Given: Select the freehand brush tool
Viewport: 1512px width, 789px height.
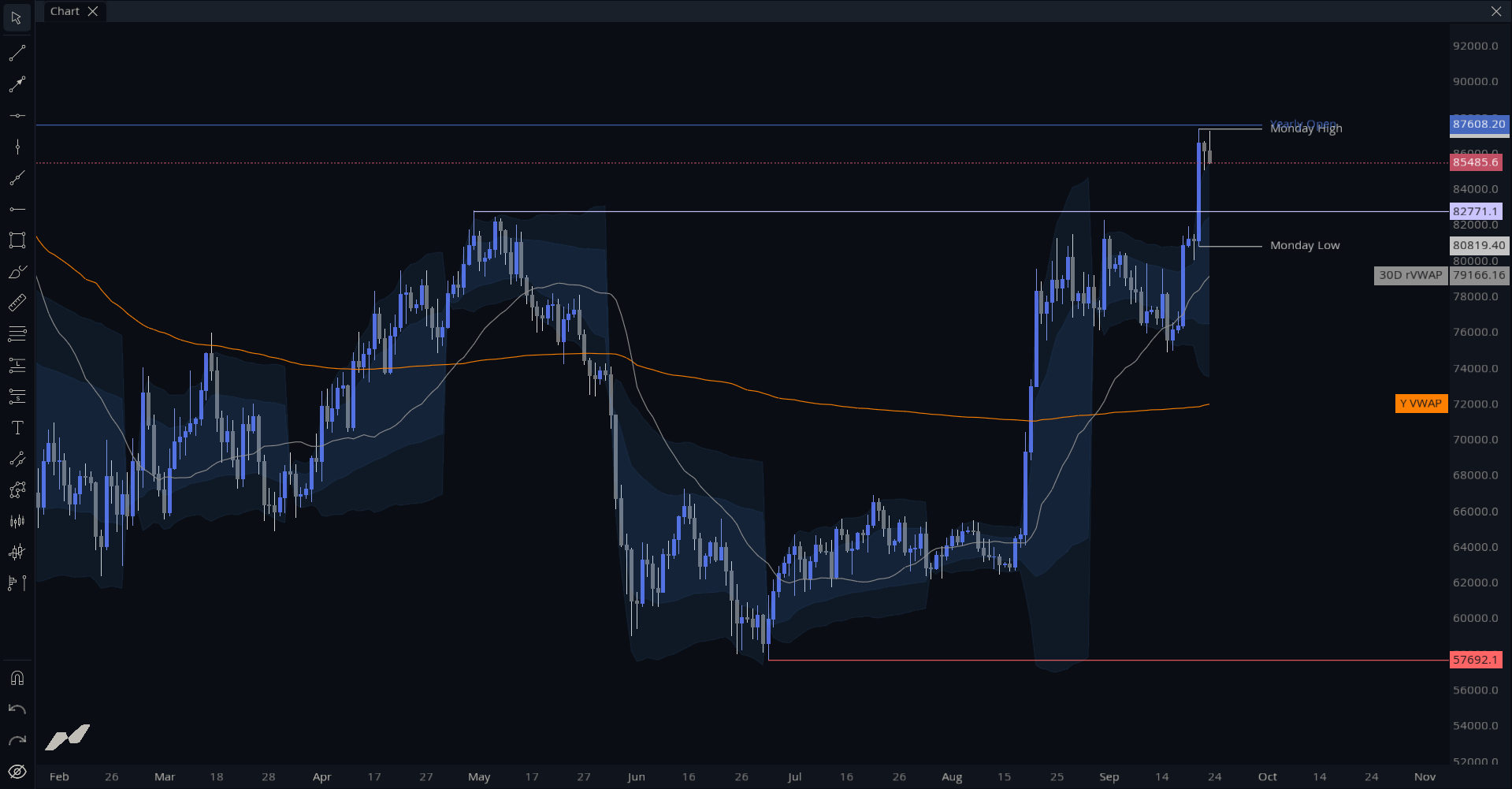Looking at the screenshot, I should click(x=17, y=272).
